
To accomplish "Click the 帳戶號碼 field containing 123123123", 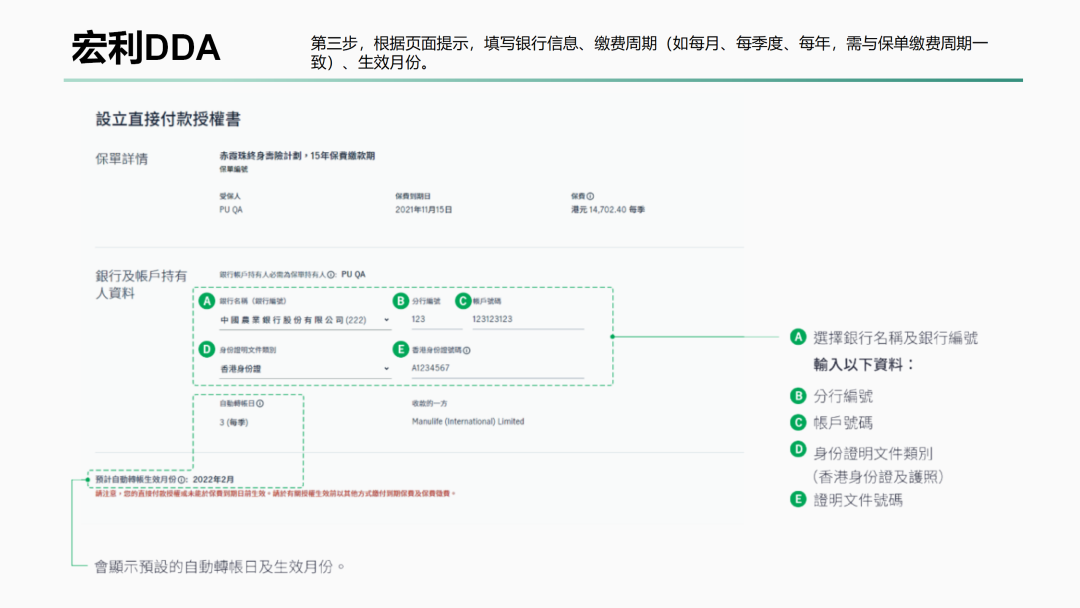I will [x=528, y=319].
